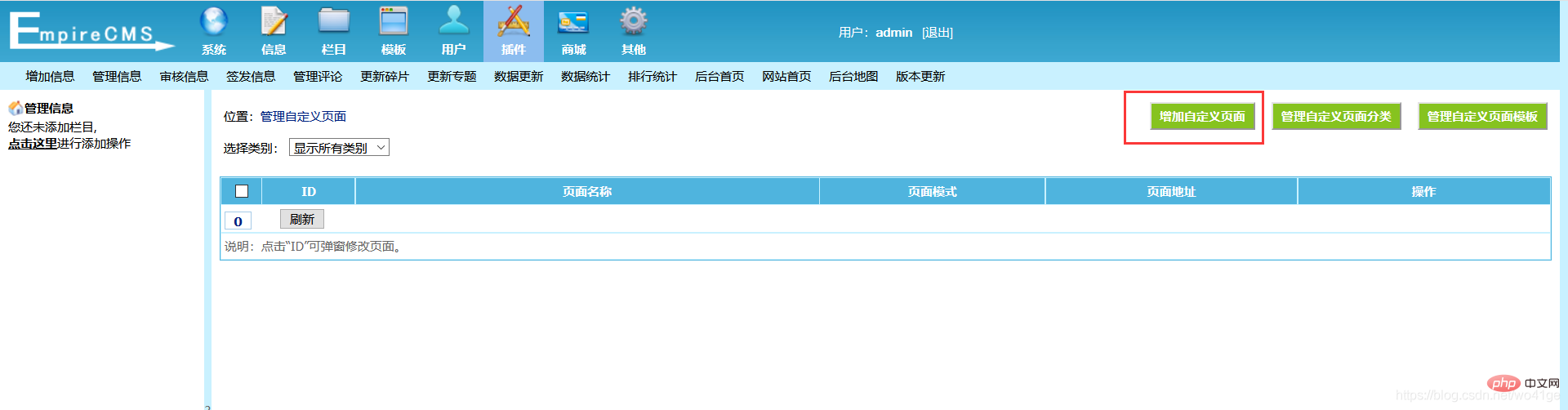Select 数据更新 menu item

[x=519, y=77]
